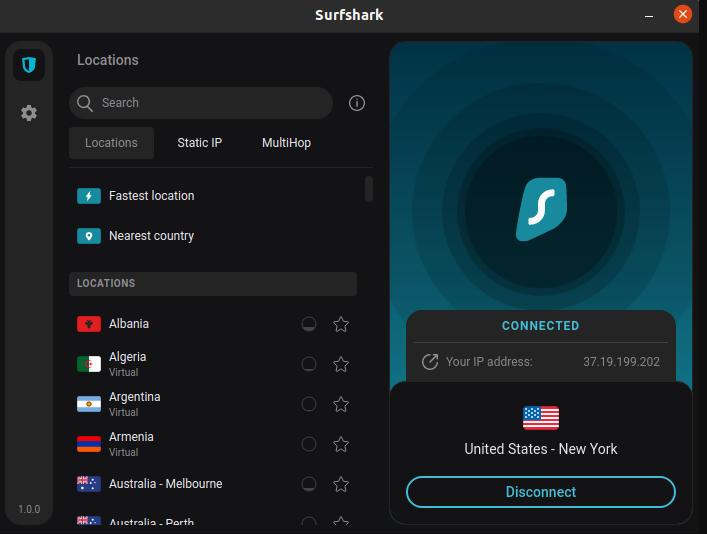Click the Fastest location lightning icon
The height and width of the screenshot is (534, 707).
click(x=89, y=196)
